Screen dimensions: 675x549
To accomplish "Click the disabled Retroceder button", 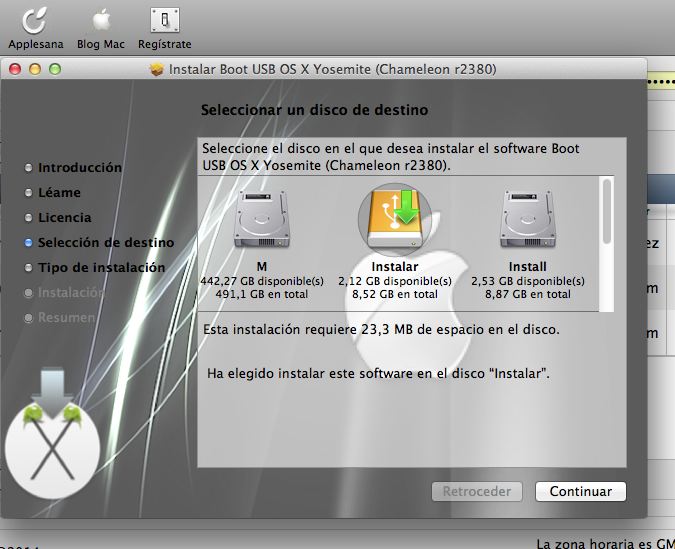I will pos(477,491).
